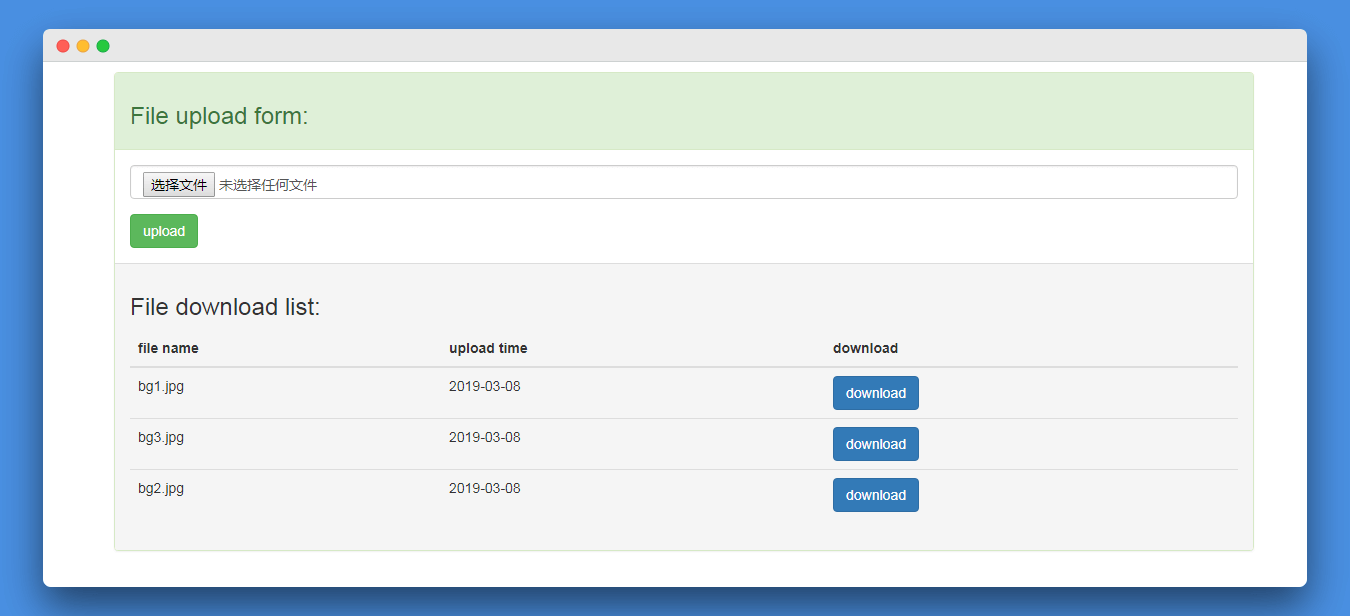Click the 'download' column header
Viewport: 1350px width, 616px height.
(865, 348)
